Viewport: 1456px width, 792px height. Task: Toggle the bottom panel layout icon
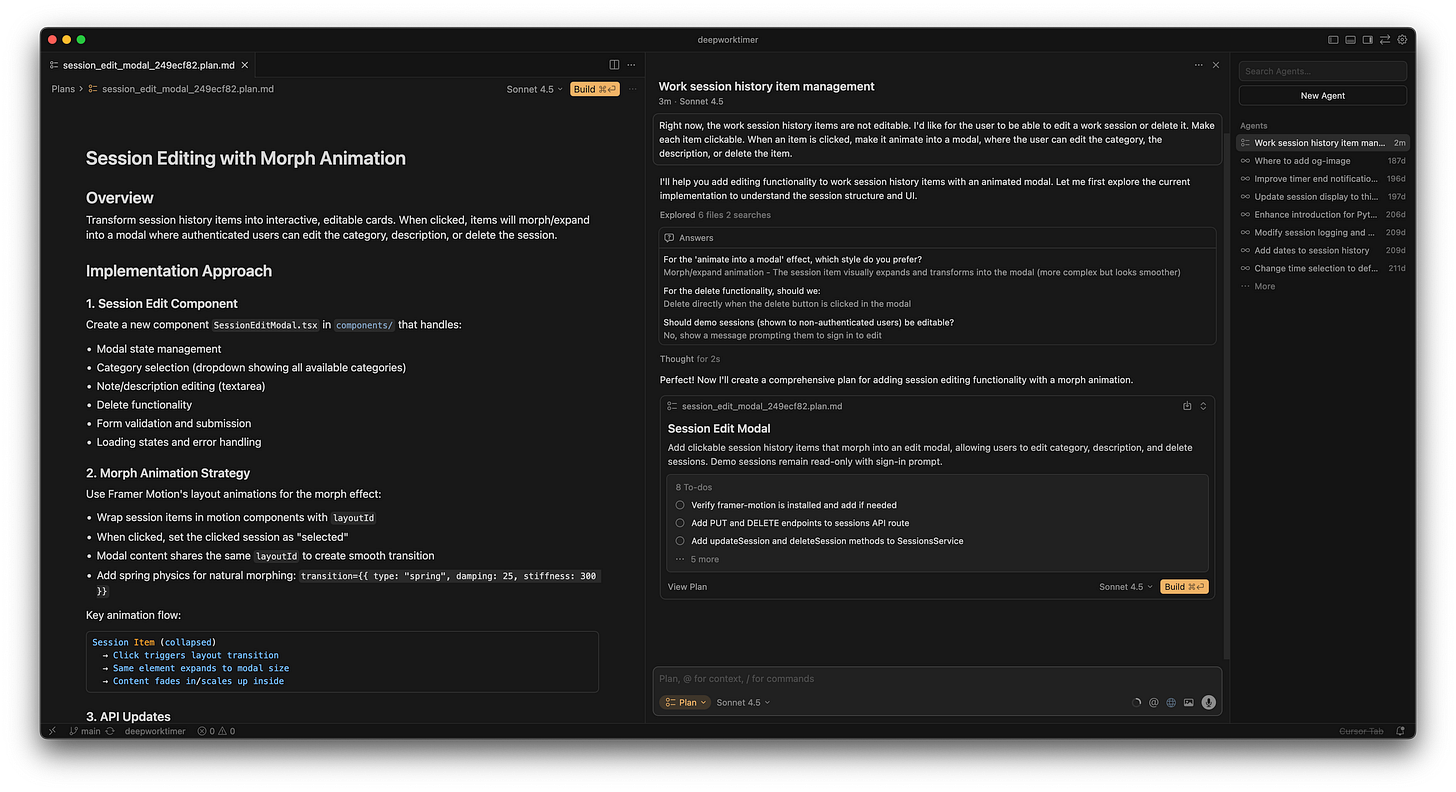click(x=1350, y=40)
